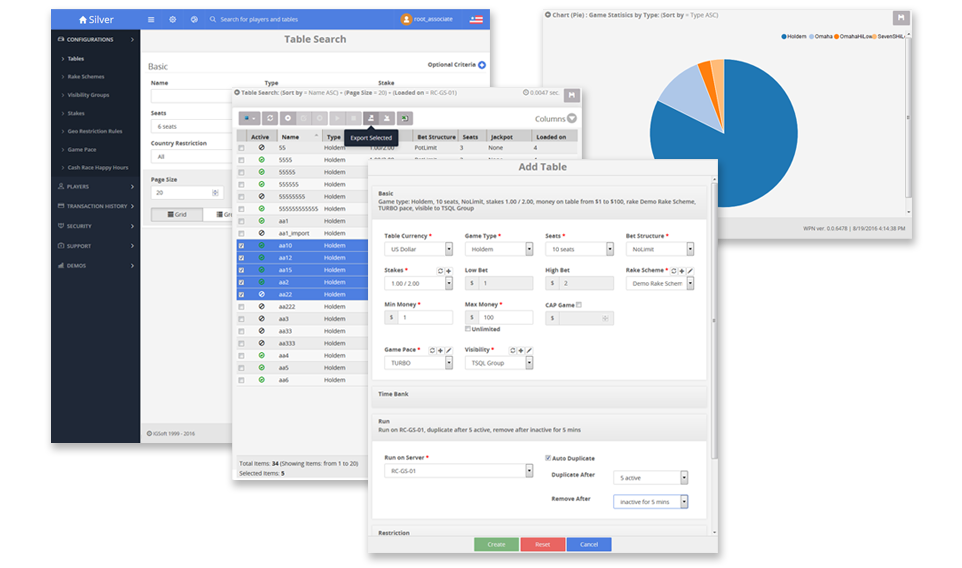Click the add table circle icon in toolbar
The image size is (962, 568).
(288, 118)
